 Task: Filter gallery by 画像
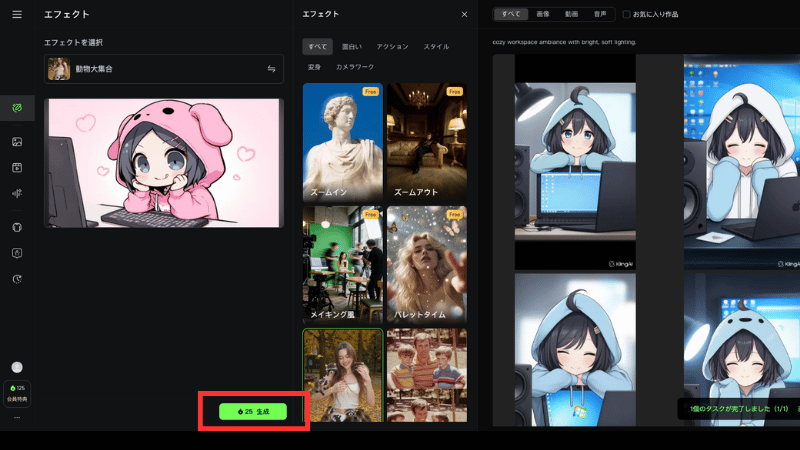pos(543,14)
